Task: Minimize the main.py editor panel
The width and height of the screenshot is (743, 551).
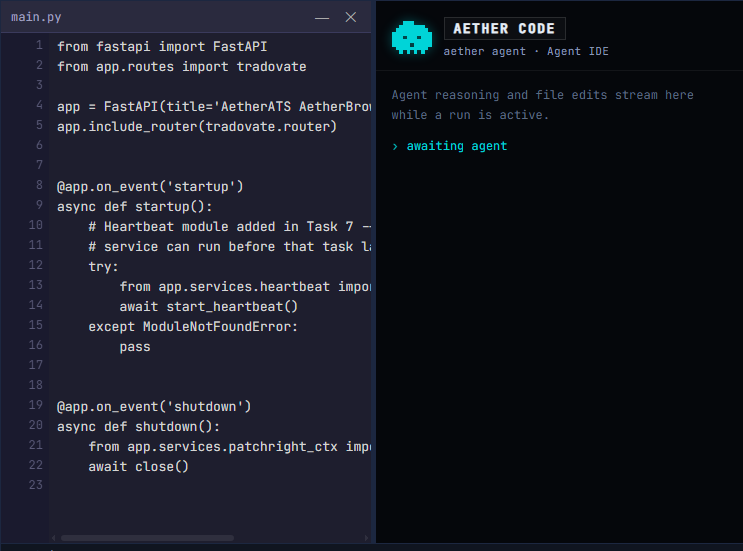Action: [322, 18]
